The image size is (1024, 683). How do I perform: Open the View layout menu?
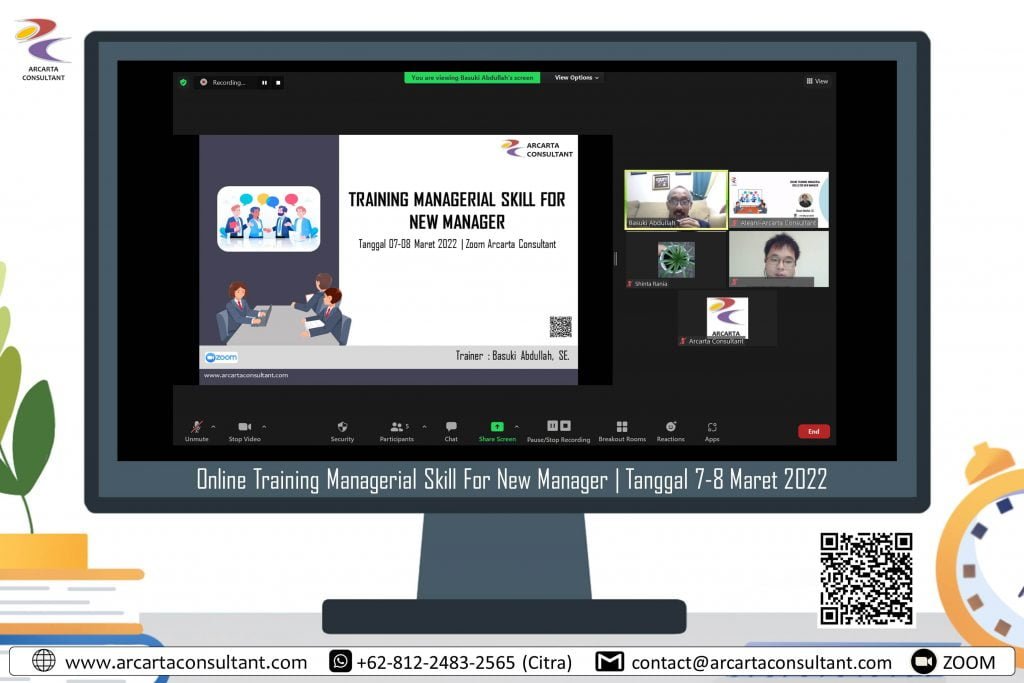817,81
